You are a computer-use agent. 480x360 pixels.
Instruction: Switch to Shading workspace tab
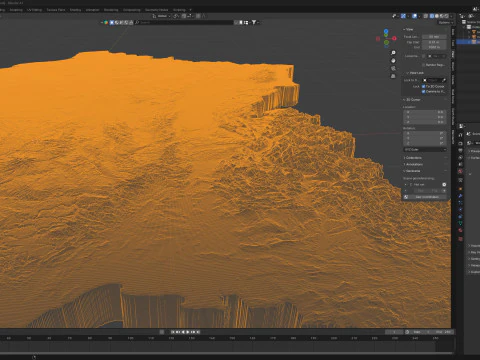click(75, 10)
